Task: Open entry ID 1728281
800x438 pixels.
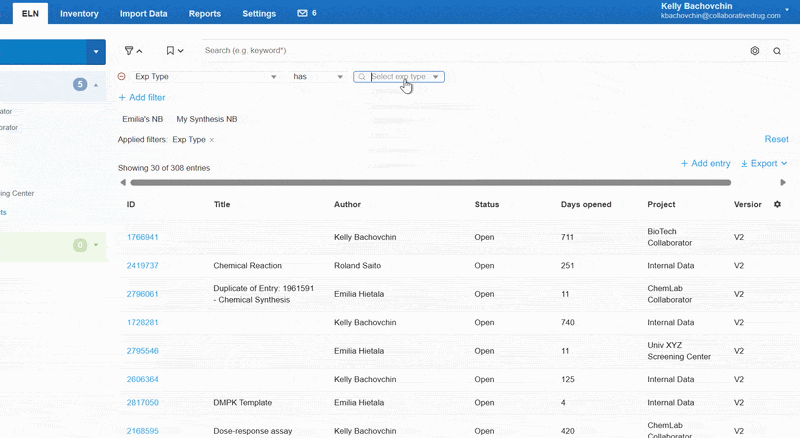Action: (142, 323)
